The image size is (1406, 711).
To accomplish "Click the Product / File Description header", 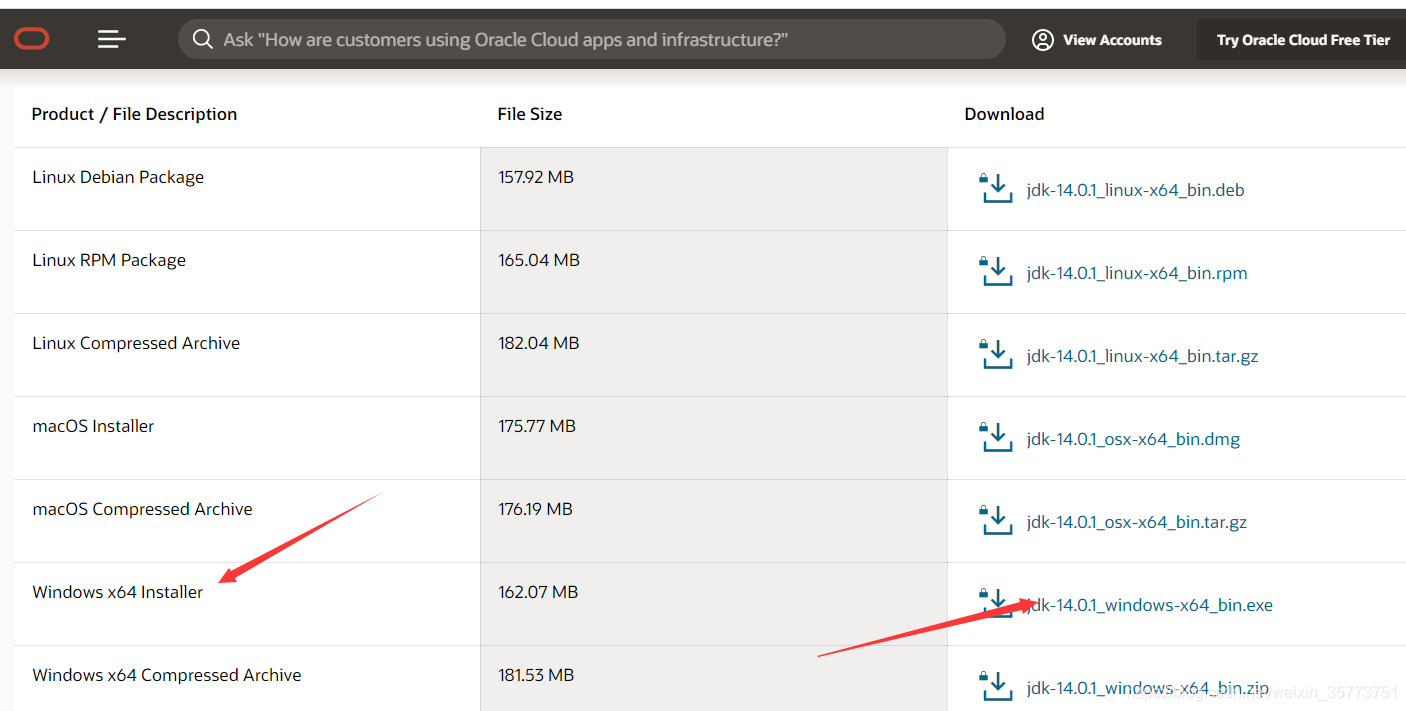I will pyautogui.click(x=134, y=114).
